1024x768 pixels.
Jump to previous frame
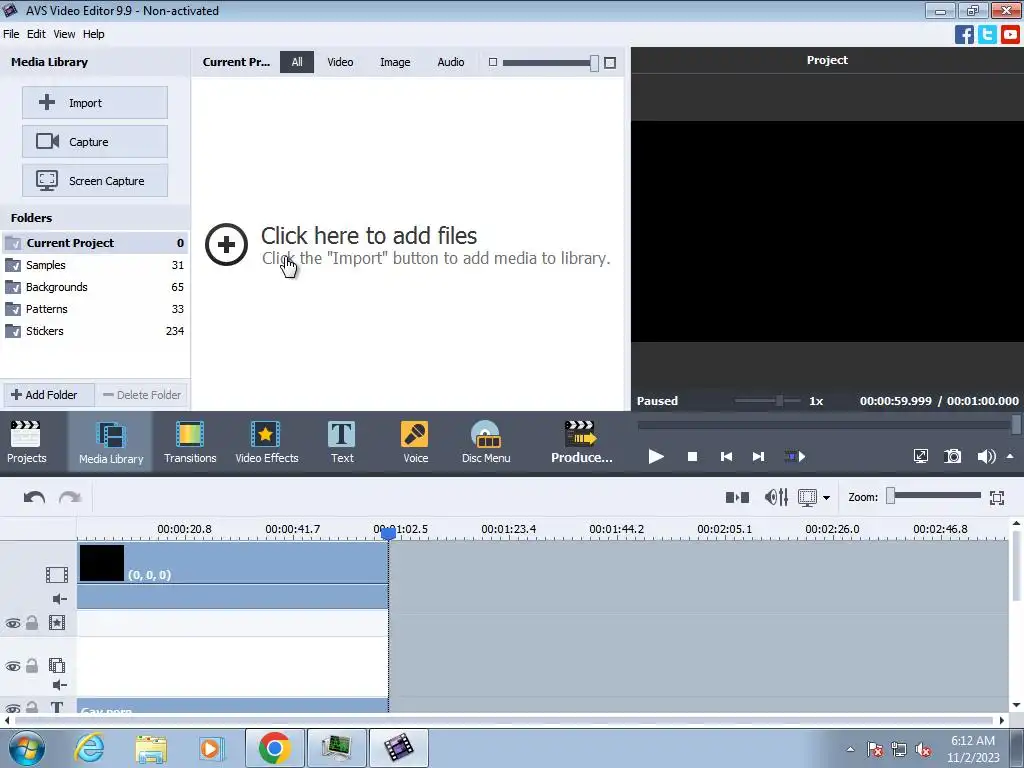click(726, 456)
